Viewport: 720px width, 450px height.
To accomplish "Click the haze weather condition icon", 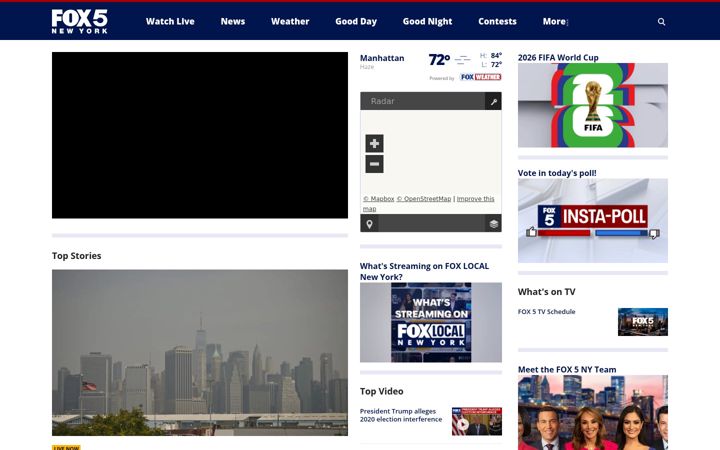I will pyautogui.click(x=462, y=60).
